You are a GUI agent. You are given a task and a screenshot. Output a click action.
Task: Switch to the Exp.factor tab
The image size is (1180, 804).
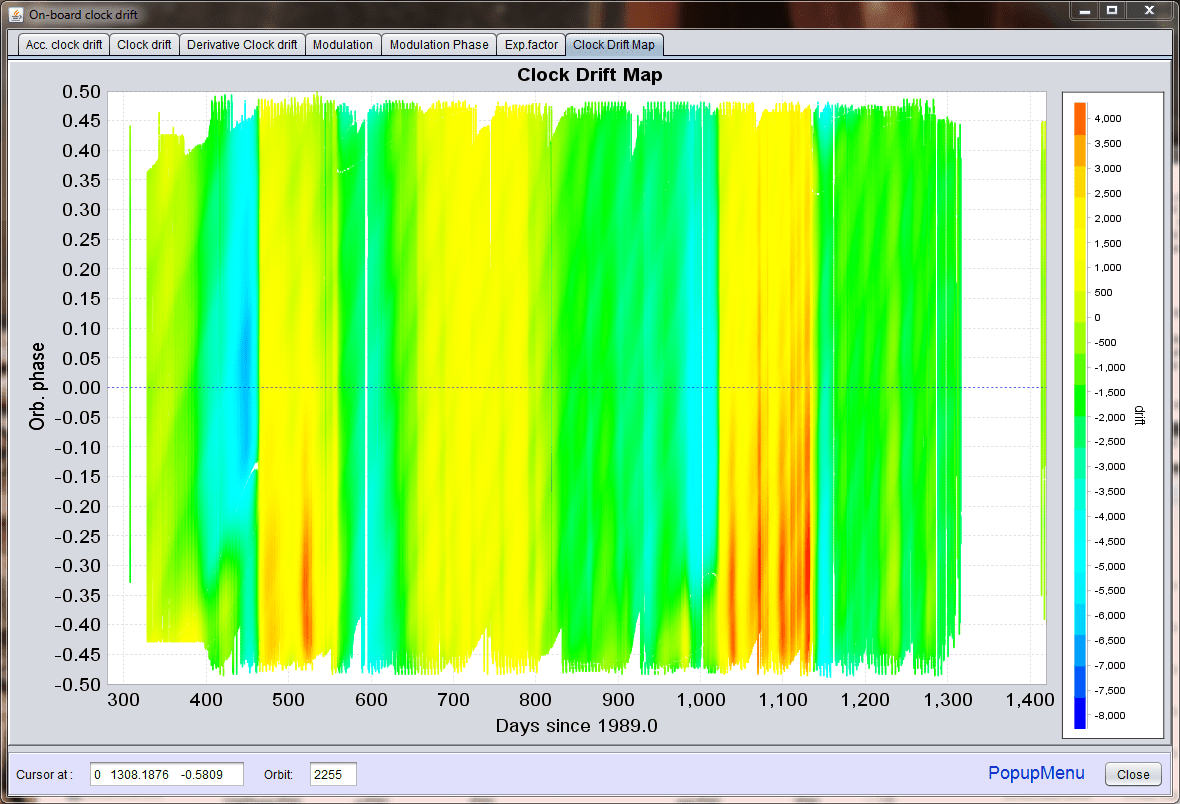[530, 44]
